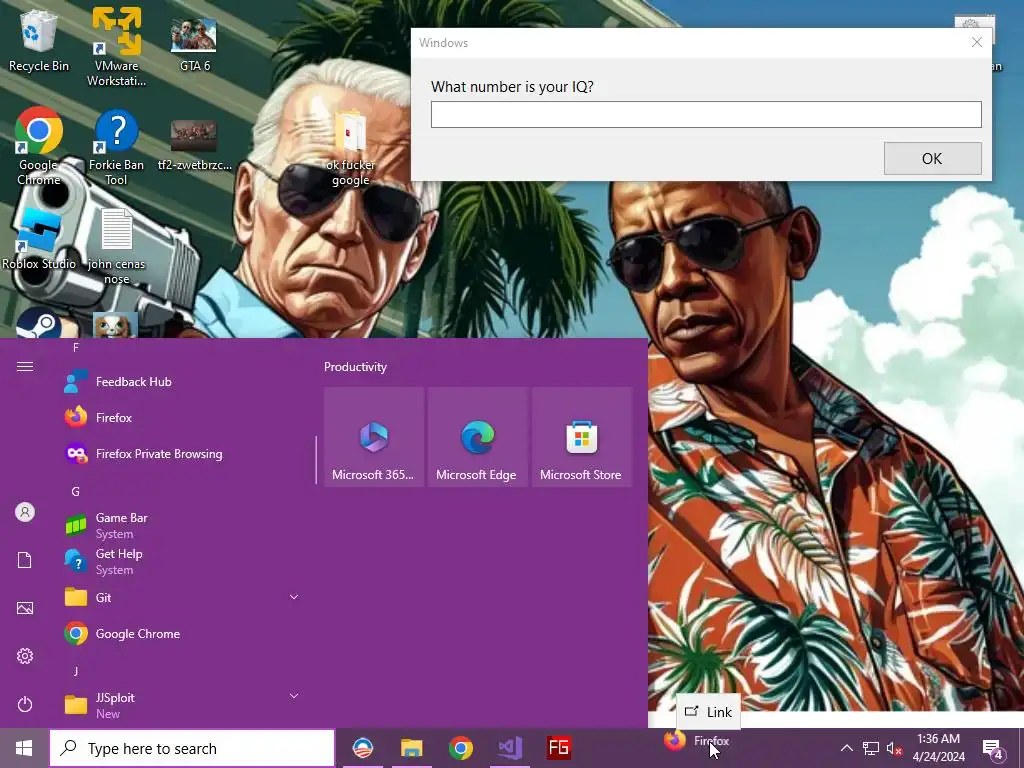Image resolution: width=1024 pixels, height=768 pixels.
Task: Click the Power icon in Start
Action: 25,704
